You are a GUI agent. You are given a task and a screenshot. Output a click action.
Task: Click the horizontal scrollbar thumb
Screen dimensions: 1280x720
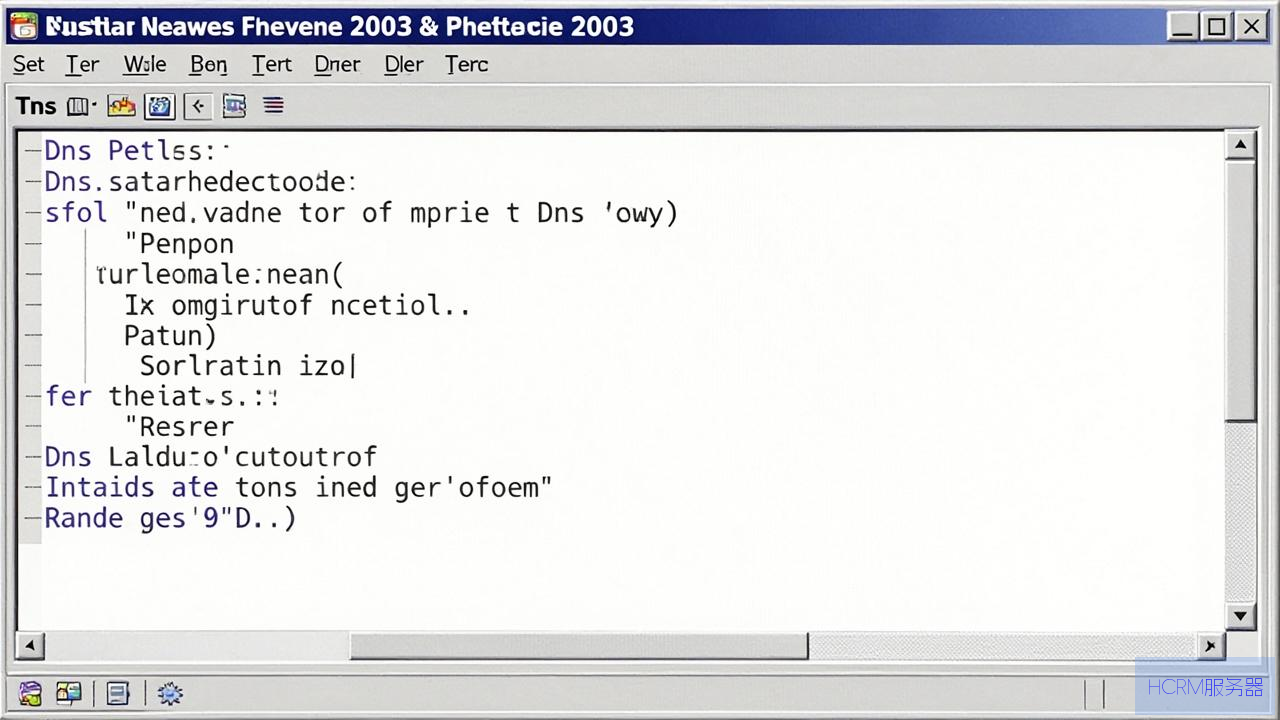pyautogui.click(x=578, y=646)
